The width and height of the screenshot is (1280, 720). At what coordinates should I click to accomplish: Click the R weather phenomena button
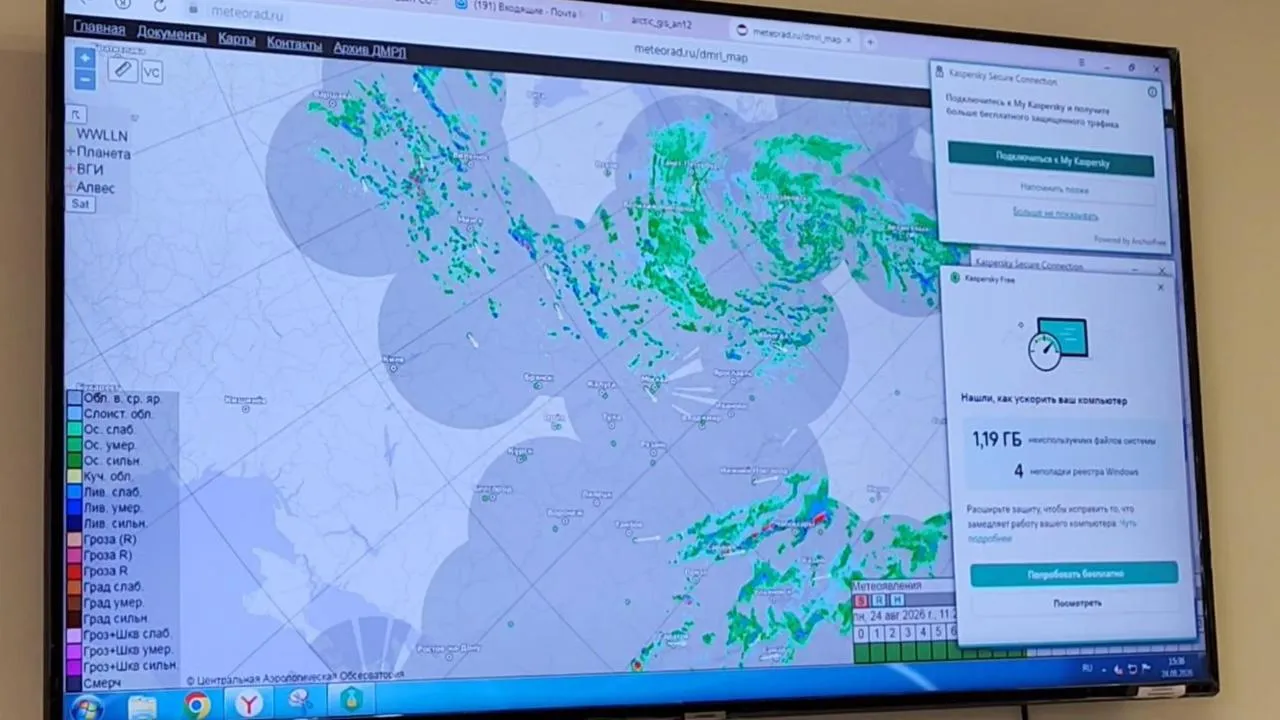tap(878, 600)
